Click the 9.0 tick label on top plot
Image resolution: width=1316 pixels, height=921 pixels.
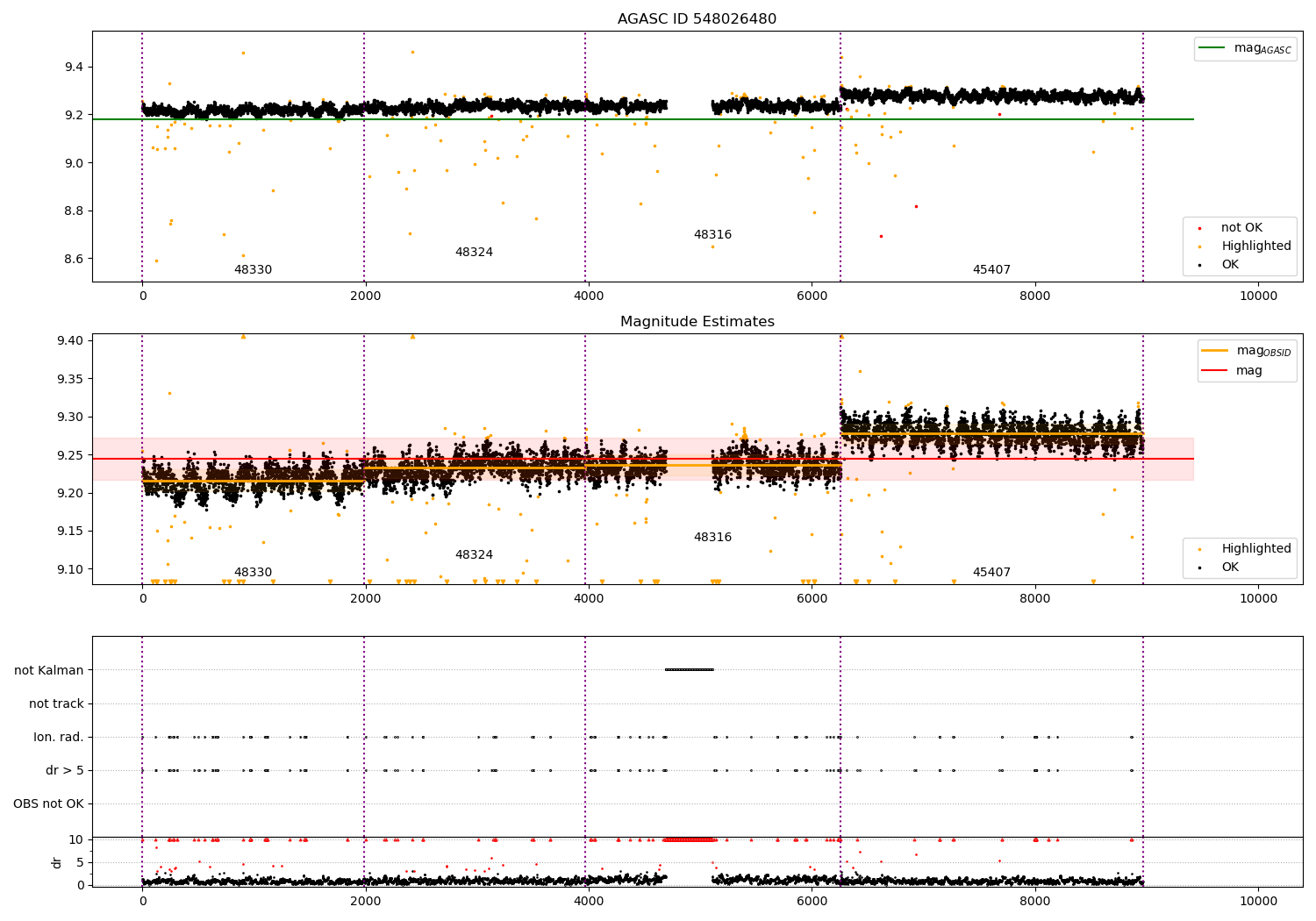(x=74, y=163)
